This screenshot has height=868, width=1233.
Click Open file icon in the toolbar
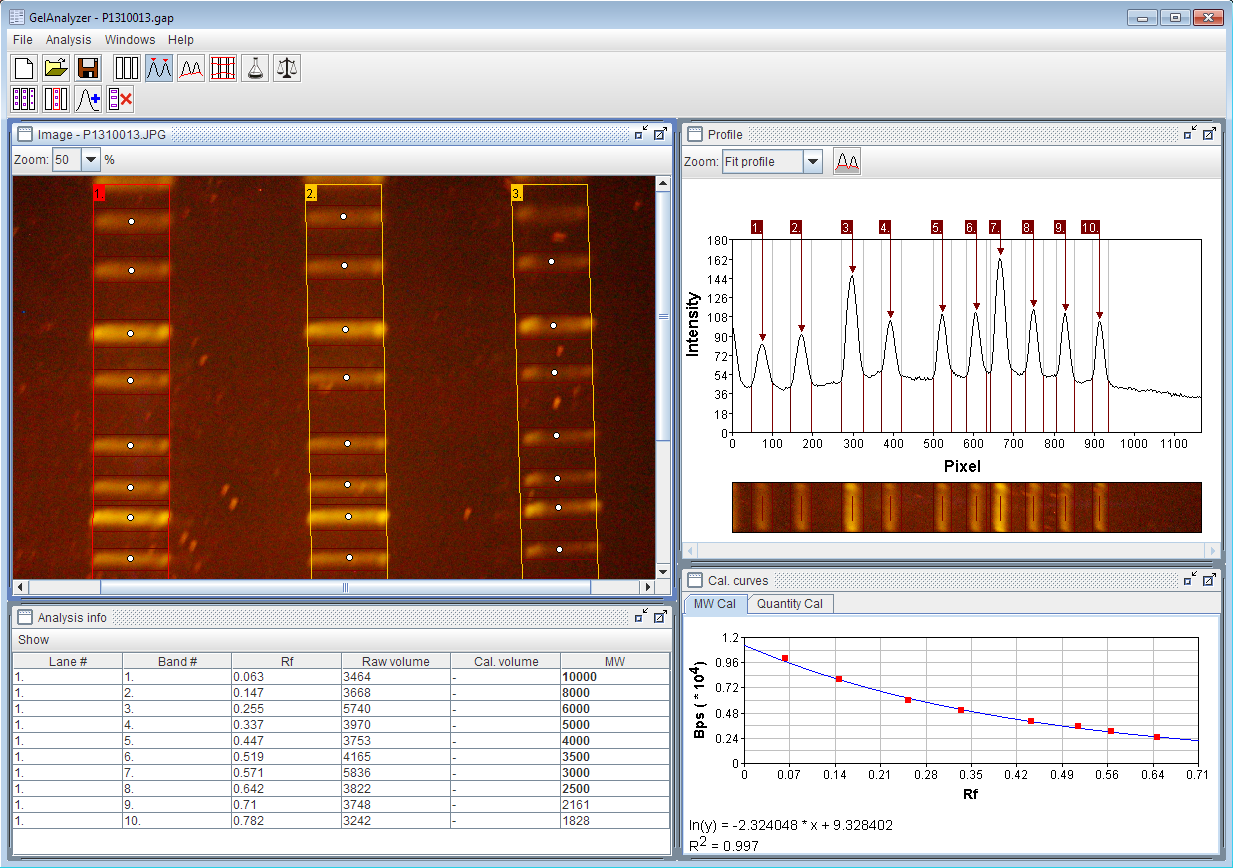coord(55,67)
